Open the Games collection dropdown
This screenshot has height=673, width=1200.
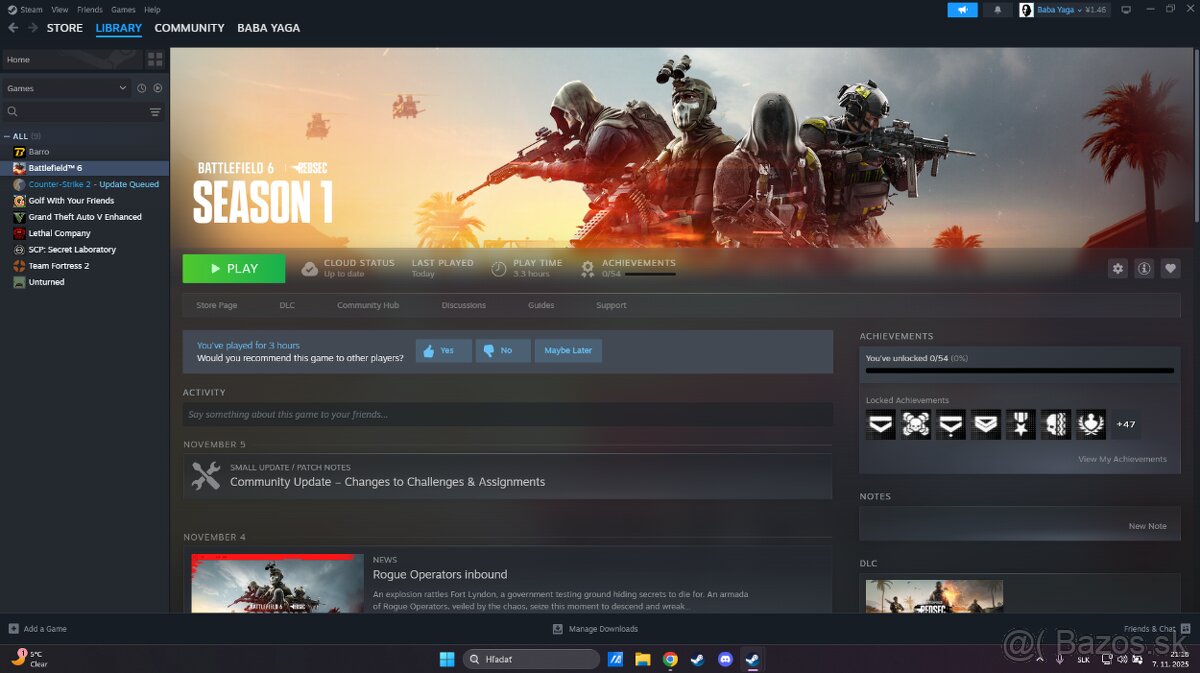66,88
